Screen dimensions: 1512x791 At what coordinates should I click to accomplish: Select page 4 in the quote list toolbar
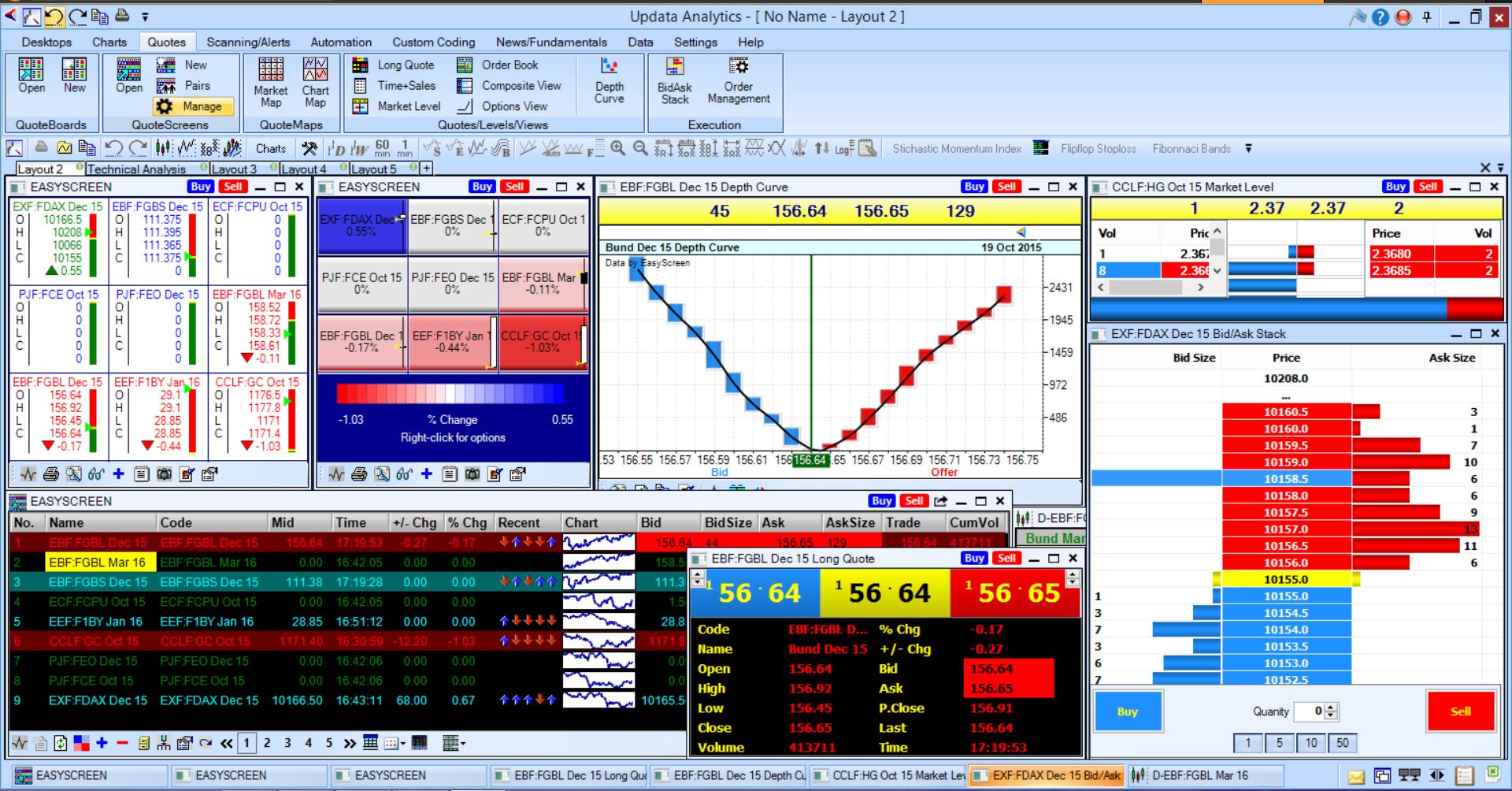309,743
